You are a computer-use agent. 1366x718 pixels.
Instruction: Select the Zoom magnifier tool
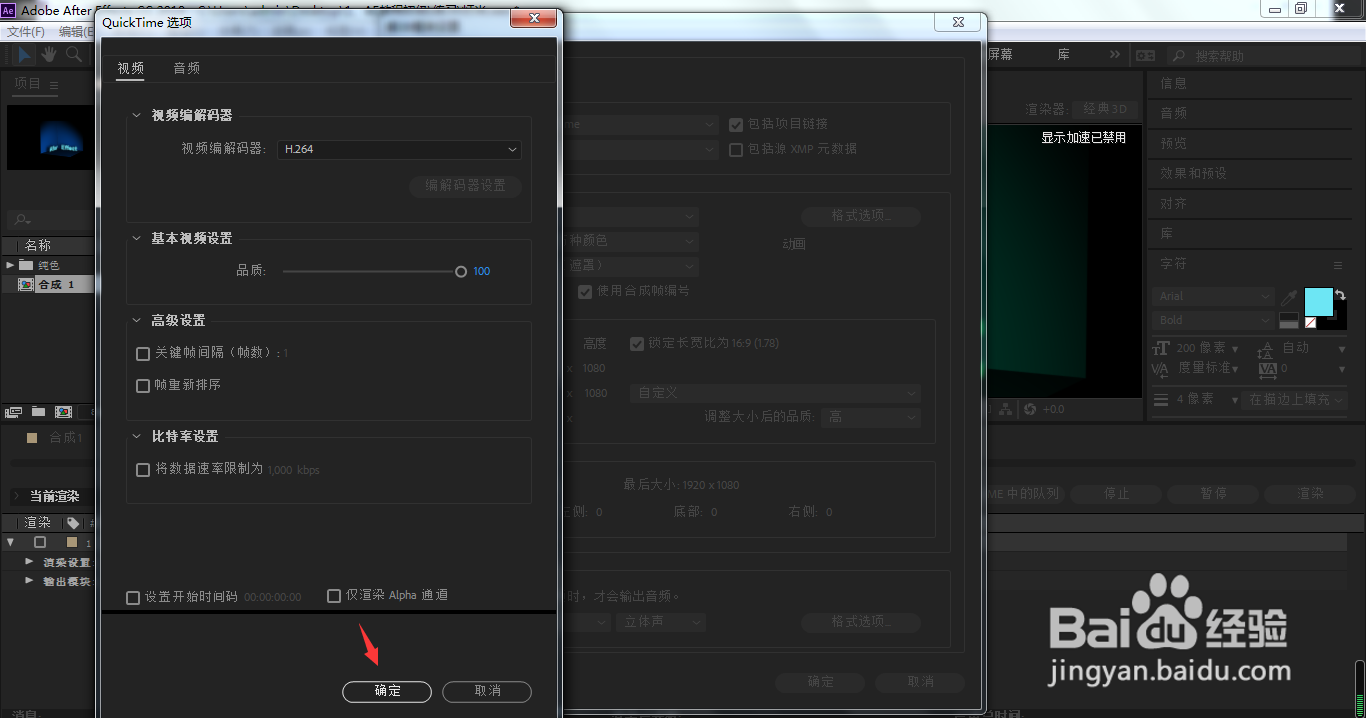coord(74,54)
